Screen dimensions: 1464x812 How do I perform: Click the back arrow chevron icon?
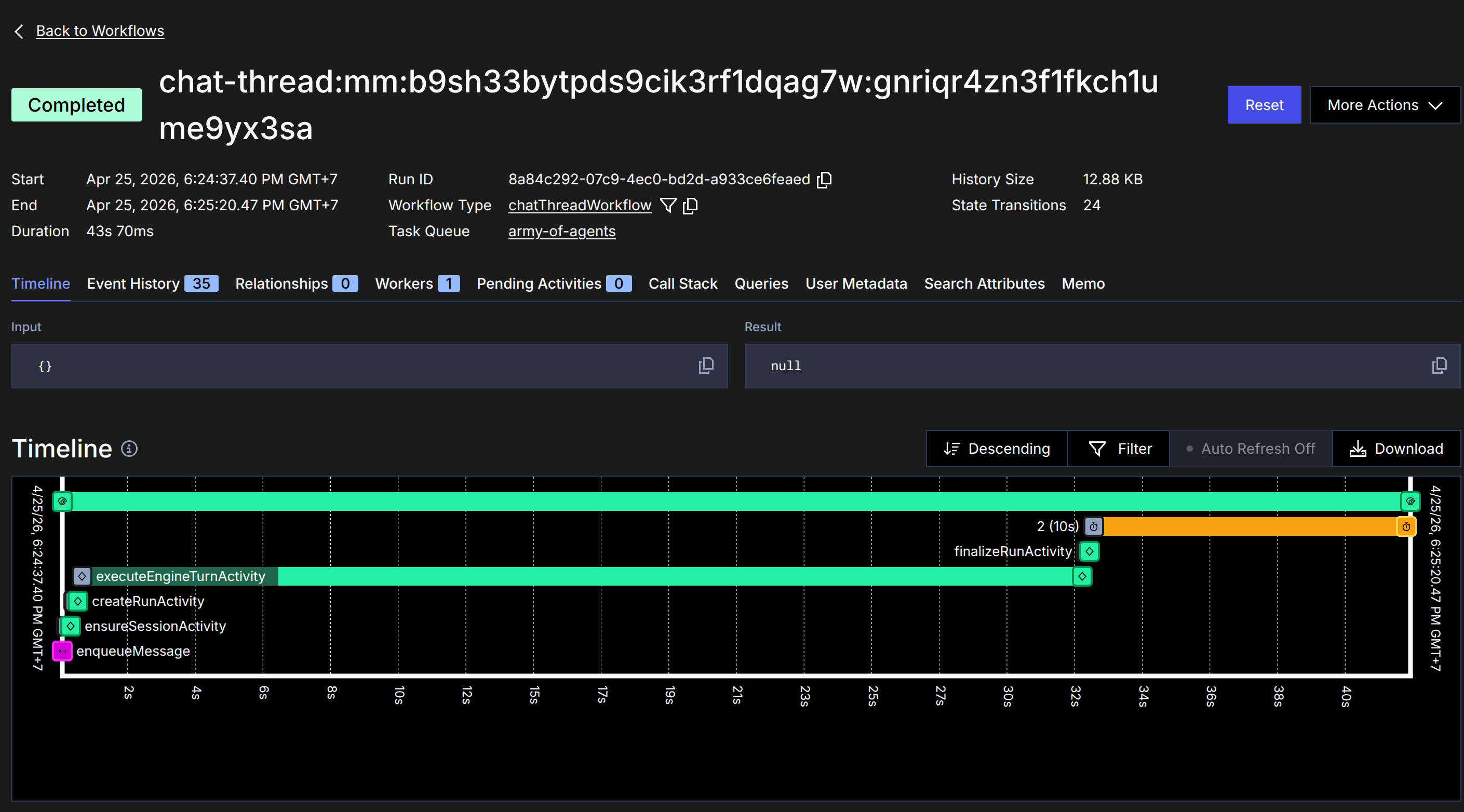click(x=19, y=31)
